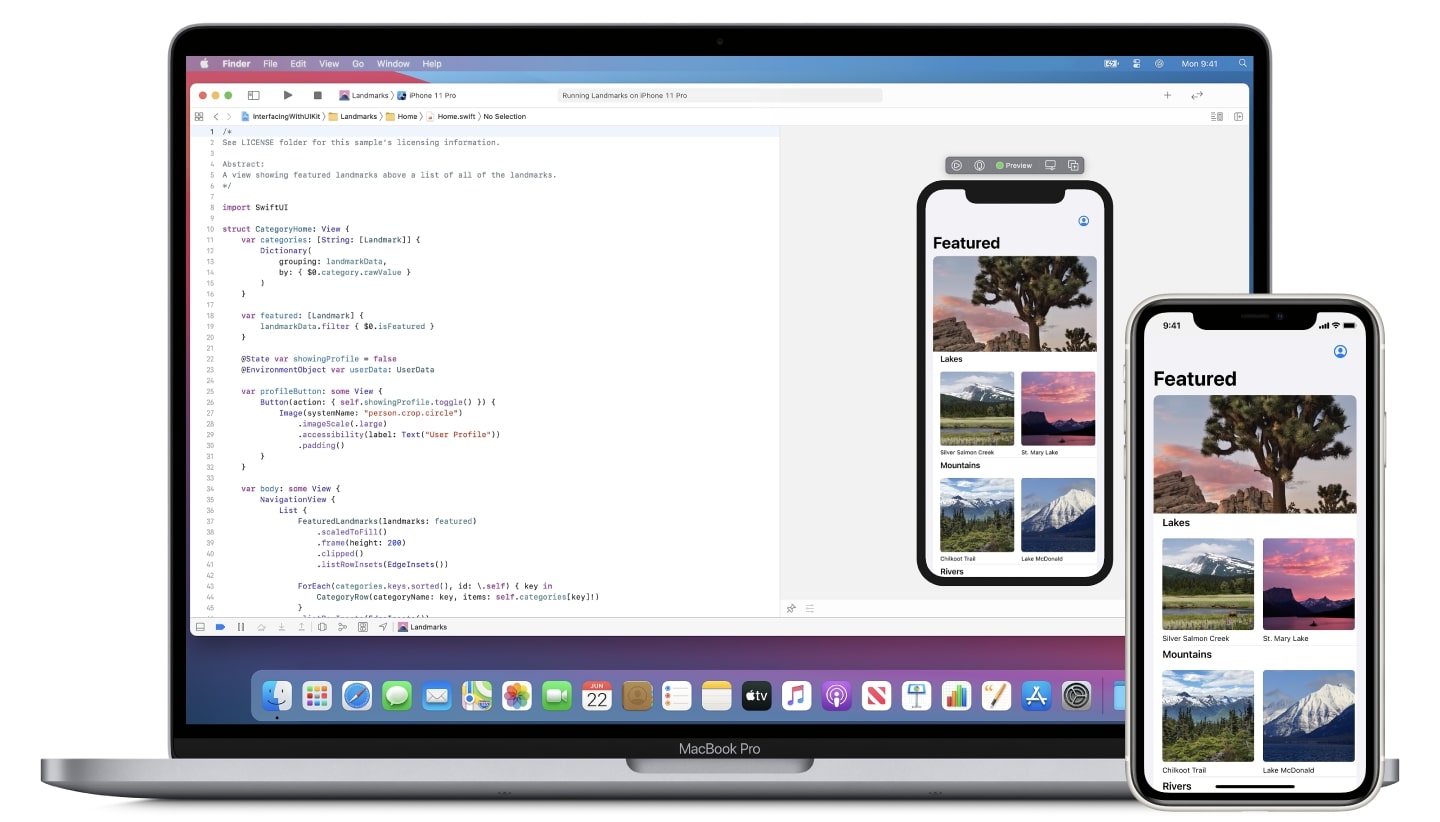Toggle breakpoint activation in debug bar

click(220, 627)
